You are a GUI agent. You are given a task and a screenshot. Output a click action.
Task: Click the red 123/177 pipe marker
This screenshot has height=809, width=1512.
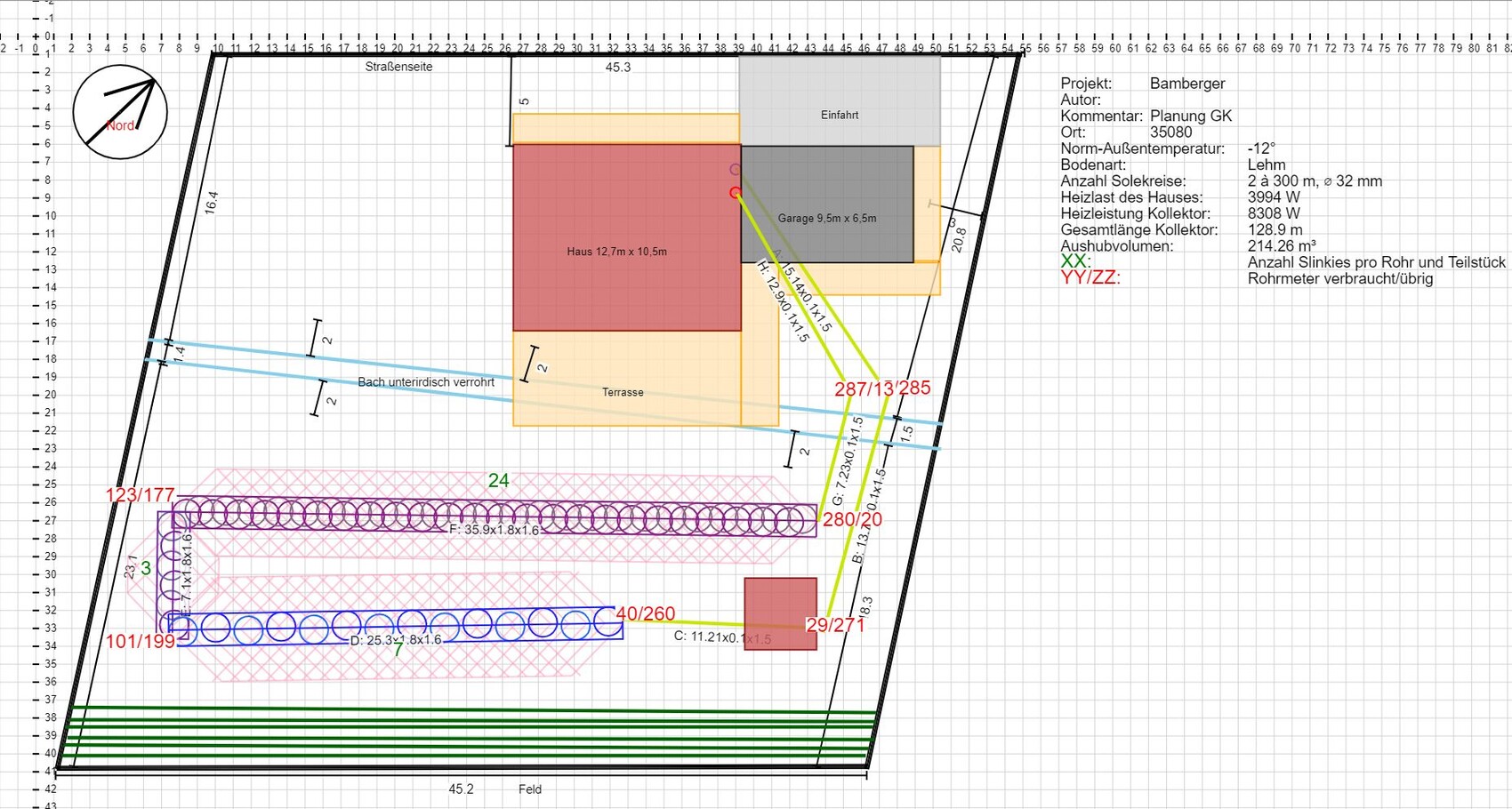click(x=140, y=495)
